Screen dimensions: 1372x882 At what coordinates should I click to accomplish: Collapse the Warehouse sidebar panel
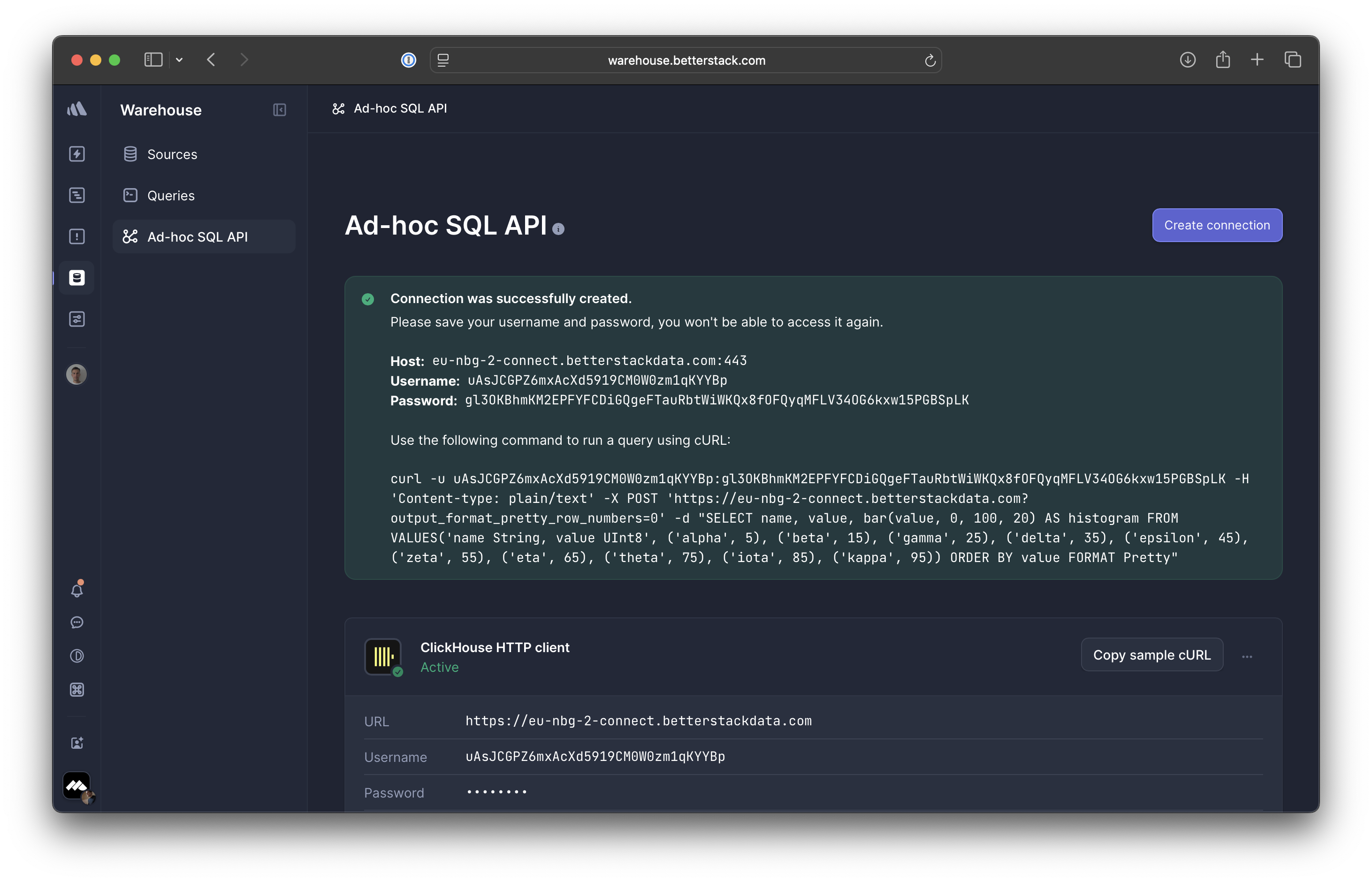280,110
